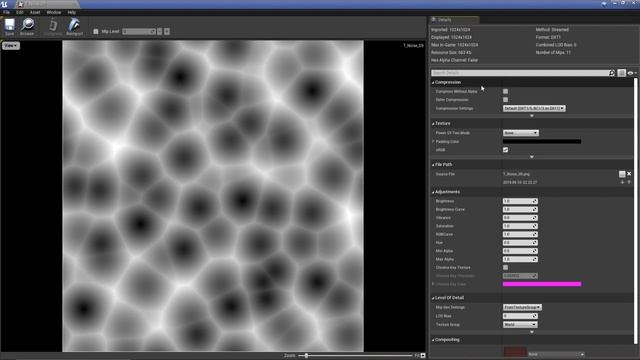Screen dimensions: 640x360
Task: Click the RGBCurve value field
Action: pos(520,234)
